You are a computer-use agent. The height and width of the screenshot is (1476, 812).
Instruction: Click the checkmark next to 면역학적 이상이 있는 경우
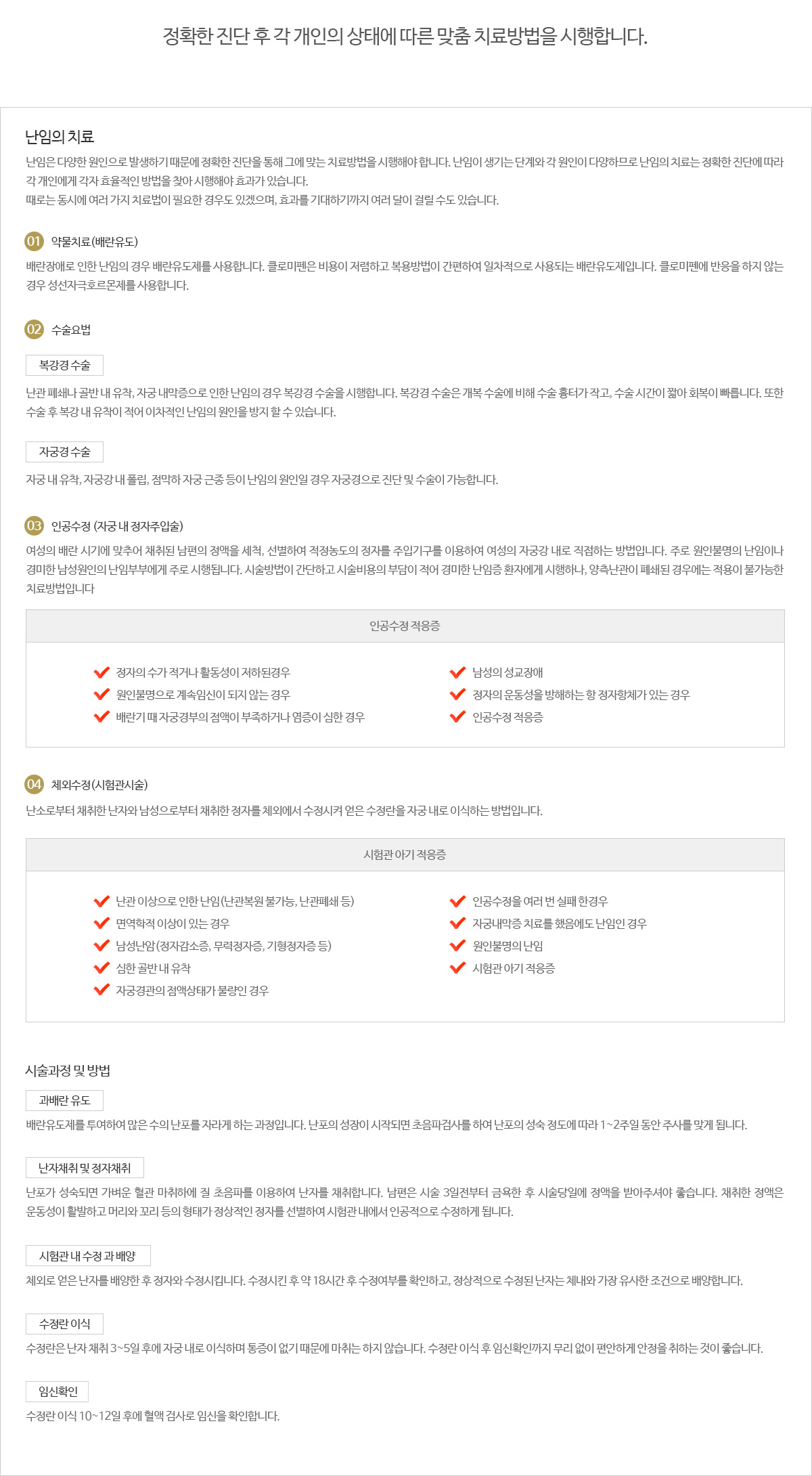[101, 924]
